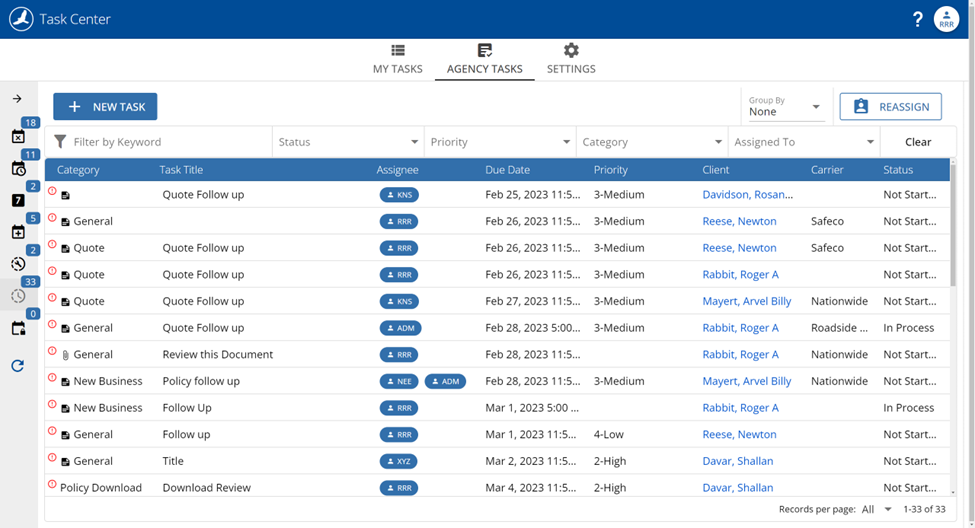This screenshot has width=975, height=528.
Task: Click the Task Center logo icon
Action: (x=21, y=19)
